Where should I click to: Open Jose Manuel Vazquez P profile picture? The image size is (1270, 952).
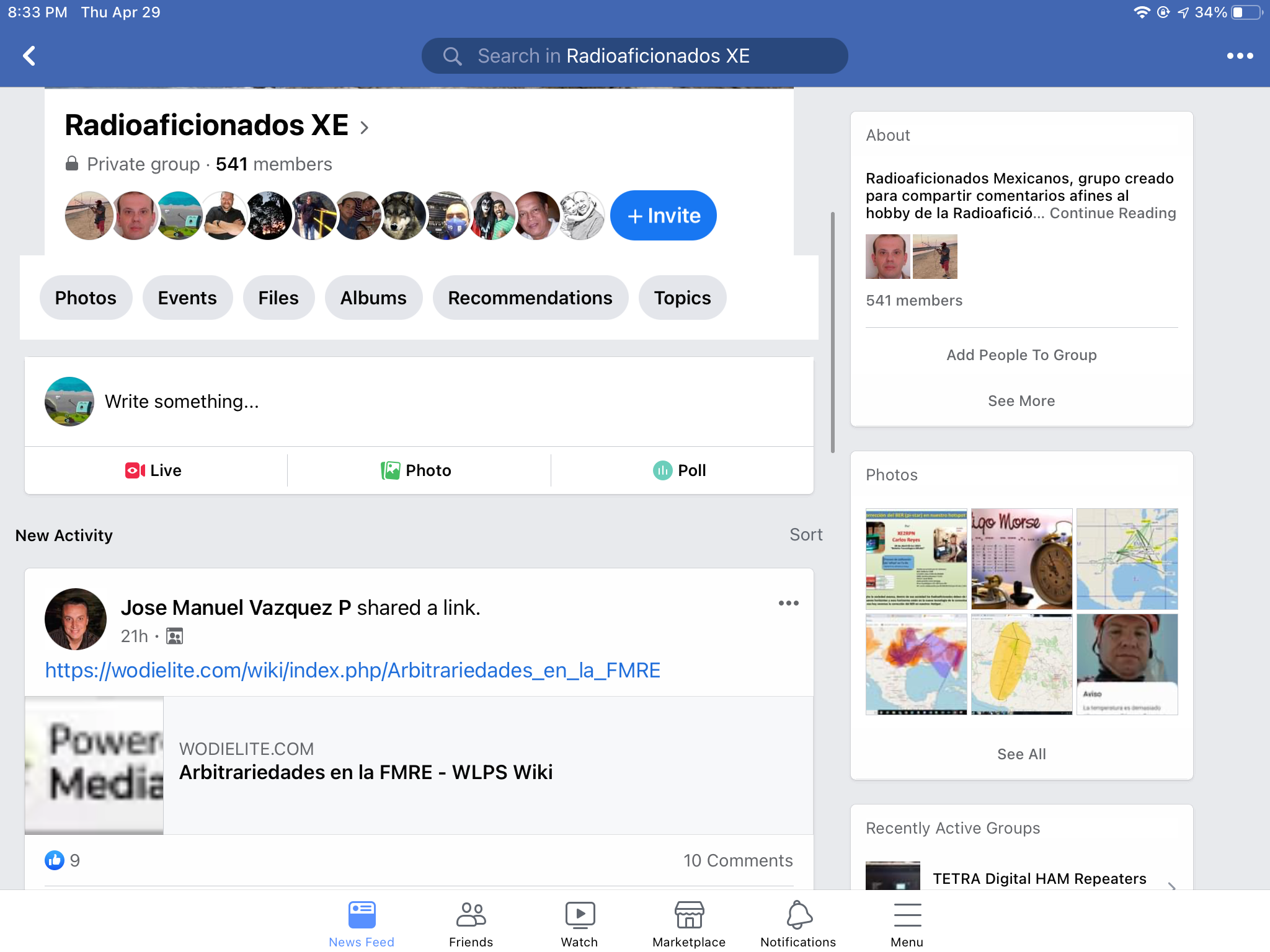(76, 619)
